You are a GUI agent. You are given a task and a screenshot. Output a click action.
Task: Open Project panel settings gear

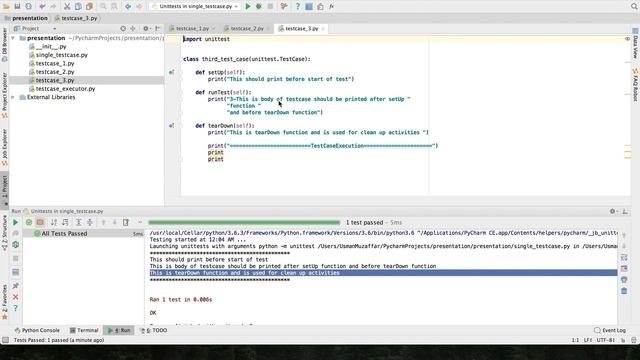146,29
